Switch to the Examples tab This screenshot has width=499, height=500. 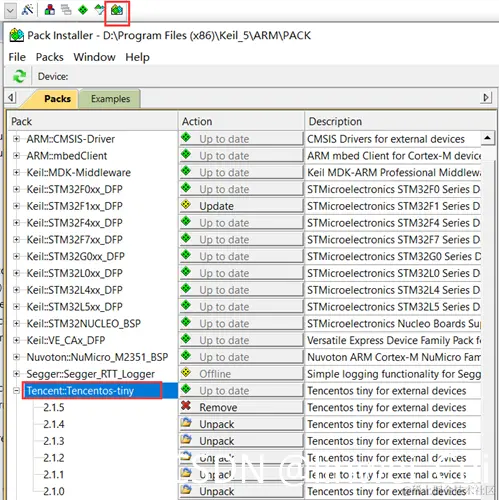click(x=110, y=99)
